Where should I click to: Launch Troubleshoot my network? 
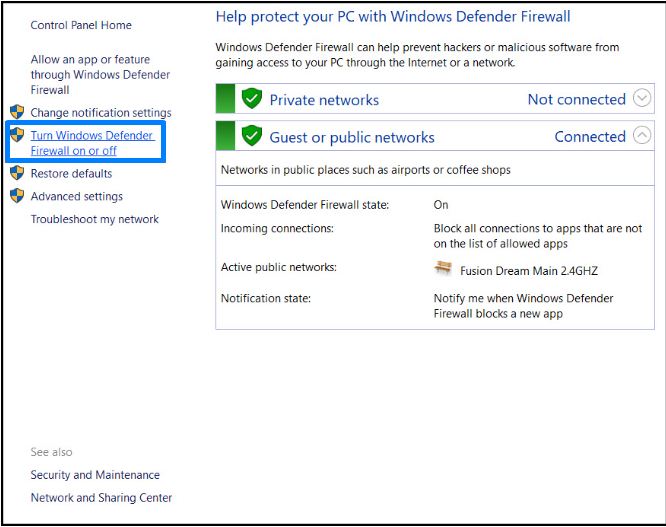click(x=95, y=219)
